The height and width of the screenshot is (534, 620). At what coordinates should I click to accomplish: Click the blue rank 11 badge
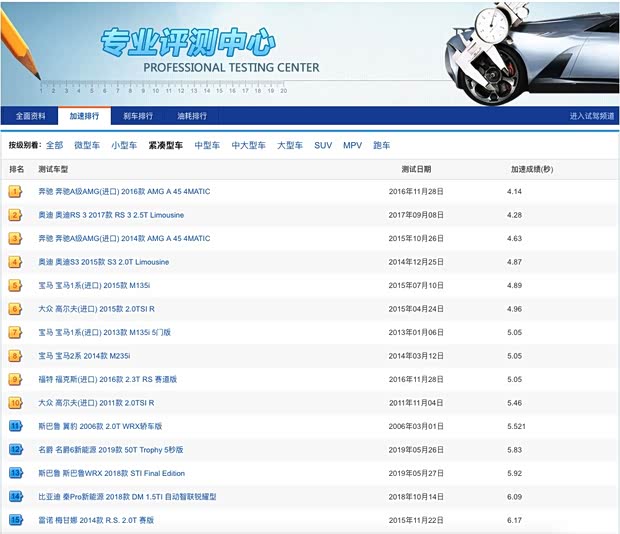point(16,426)
